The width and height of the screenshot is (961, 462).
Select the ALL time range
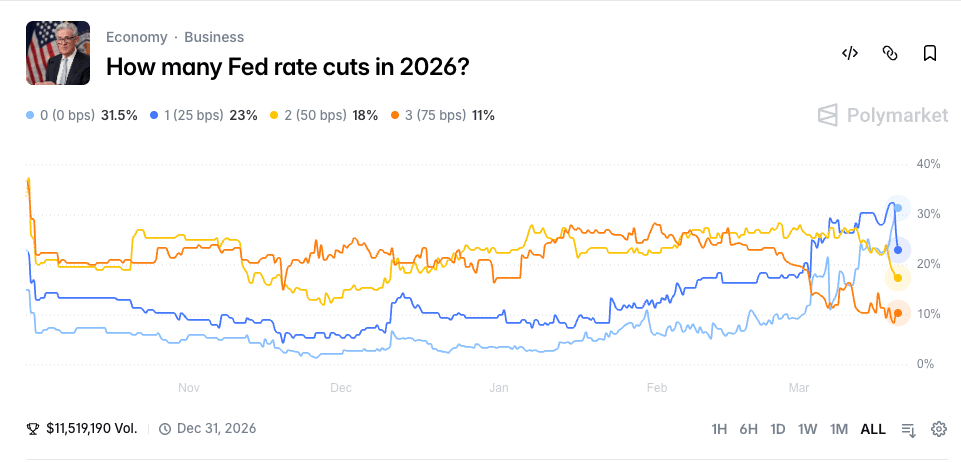(x=873, y=429)
